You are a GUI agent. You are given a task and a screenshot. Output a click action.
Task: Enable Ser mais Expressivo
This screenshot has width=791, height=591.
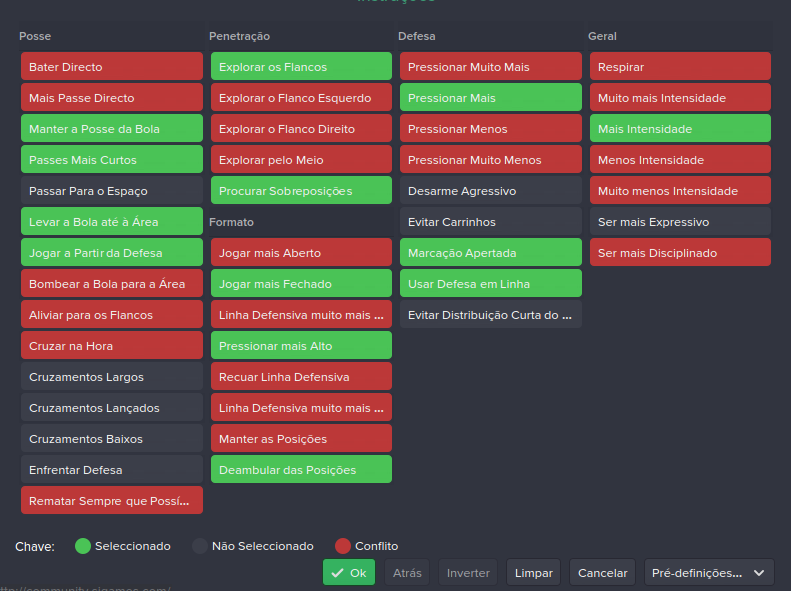coord(680,221)
